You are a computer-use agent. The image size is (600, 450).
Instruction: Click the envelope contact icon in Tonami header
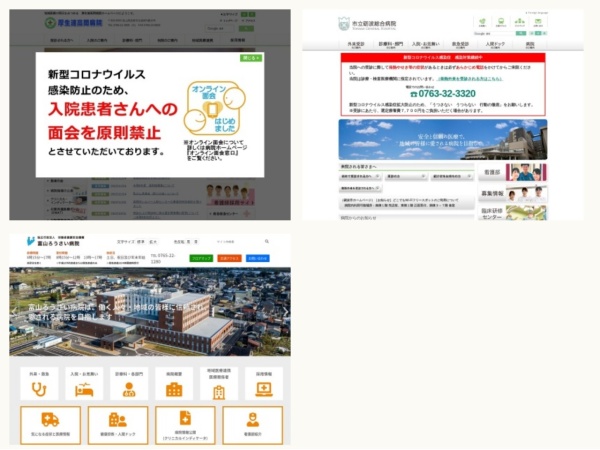(x=538, y=22)
